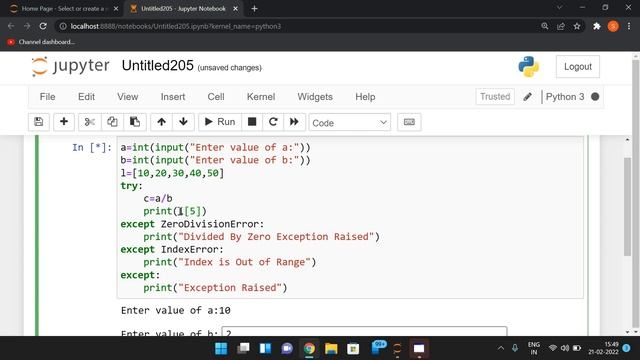Viewport: 640px width, 360px height.
Task: Show hidden system tray icons
Action: click(500, 348)
